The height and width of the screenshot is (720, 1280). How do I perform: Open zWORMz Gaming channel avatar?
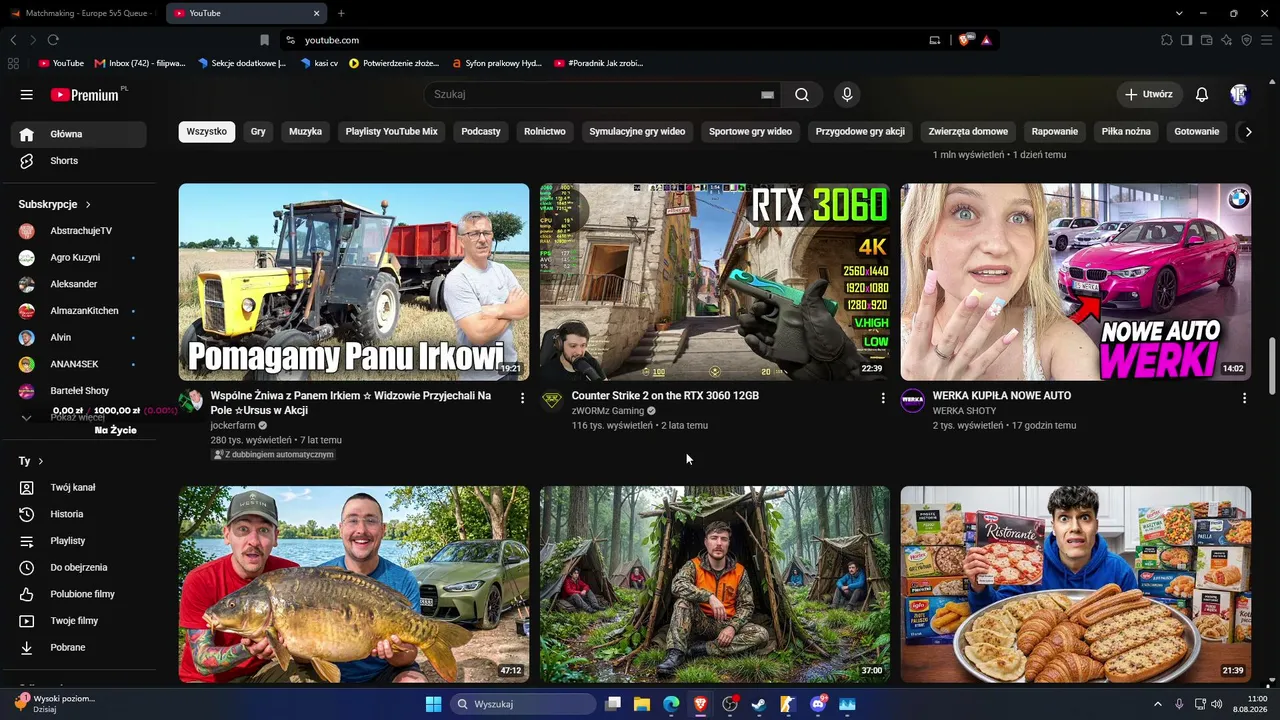tap(552, 401)
